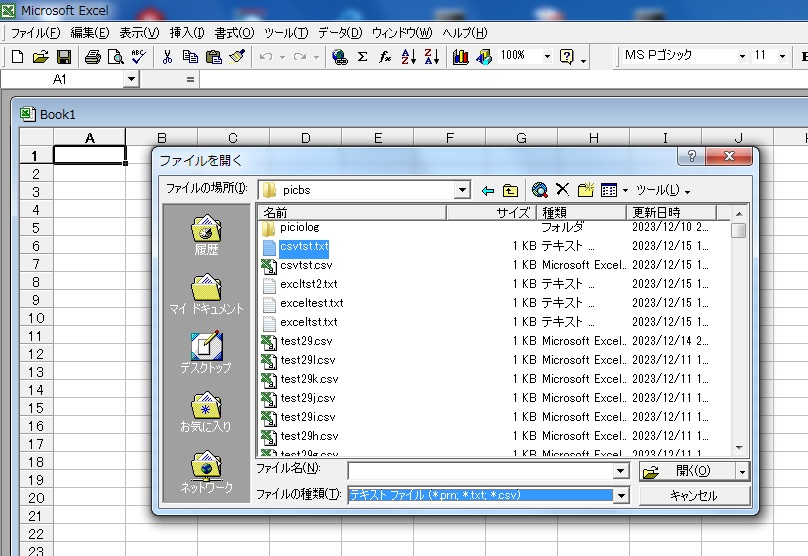Viewport: 808px width, 556px height.
Task: Select the Format Painter brush icon
Action: [237, 57]
